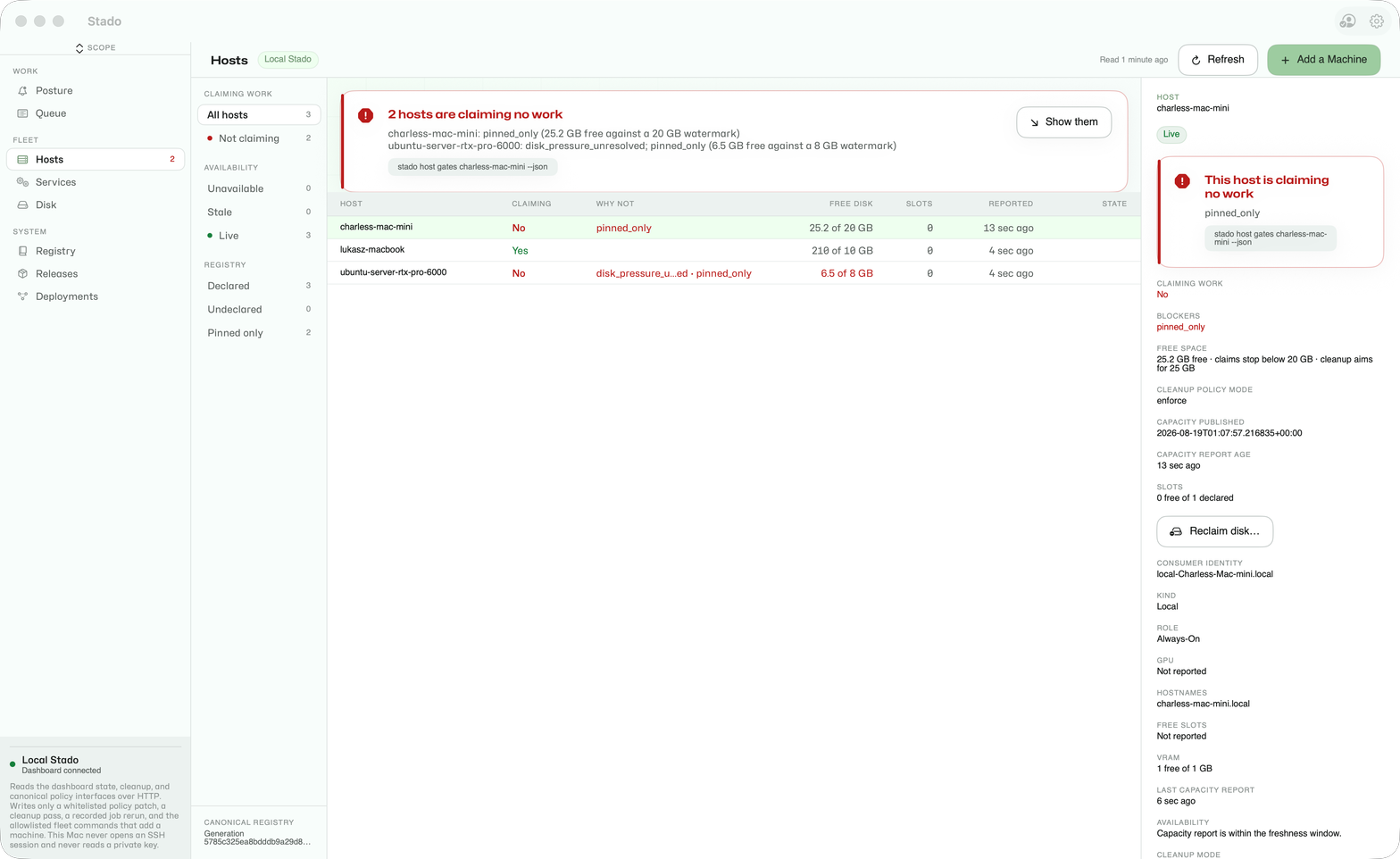The height and width of the screenshot is (859, 1400).
Task: Click the Deployments branch icon
Action: point(22,296)
